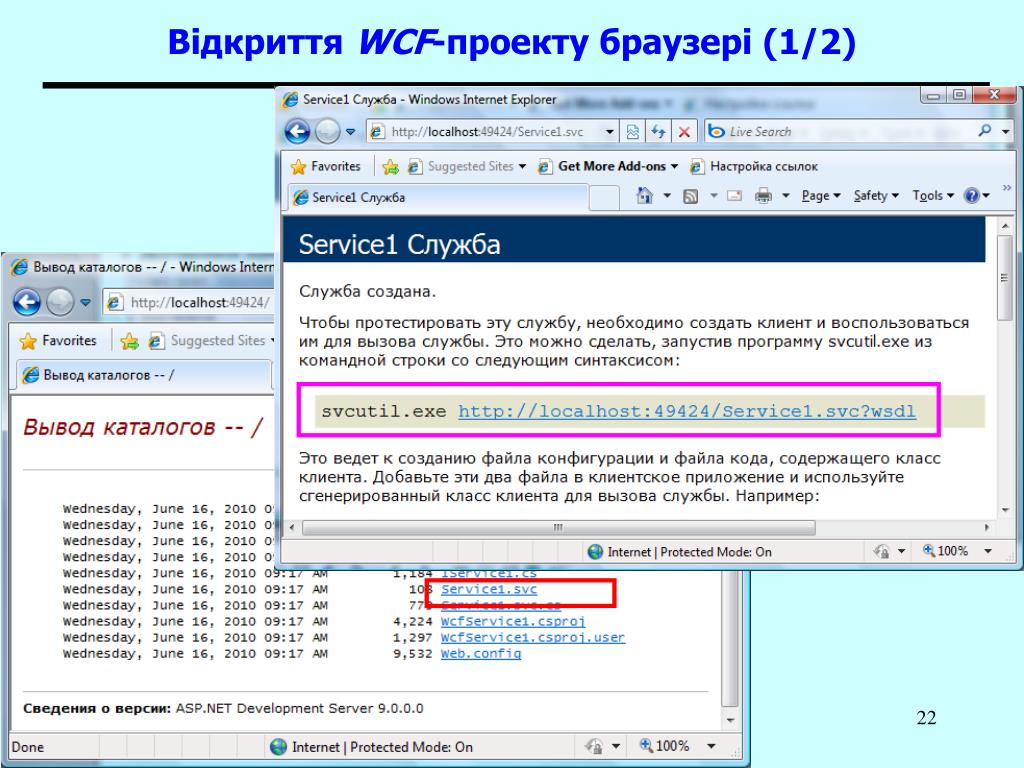Go forward in the Service1 Служба window

[327, 131]
